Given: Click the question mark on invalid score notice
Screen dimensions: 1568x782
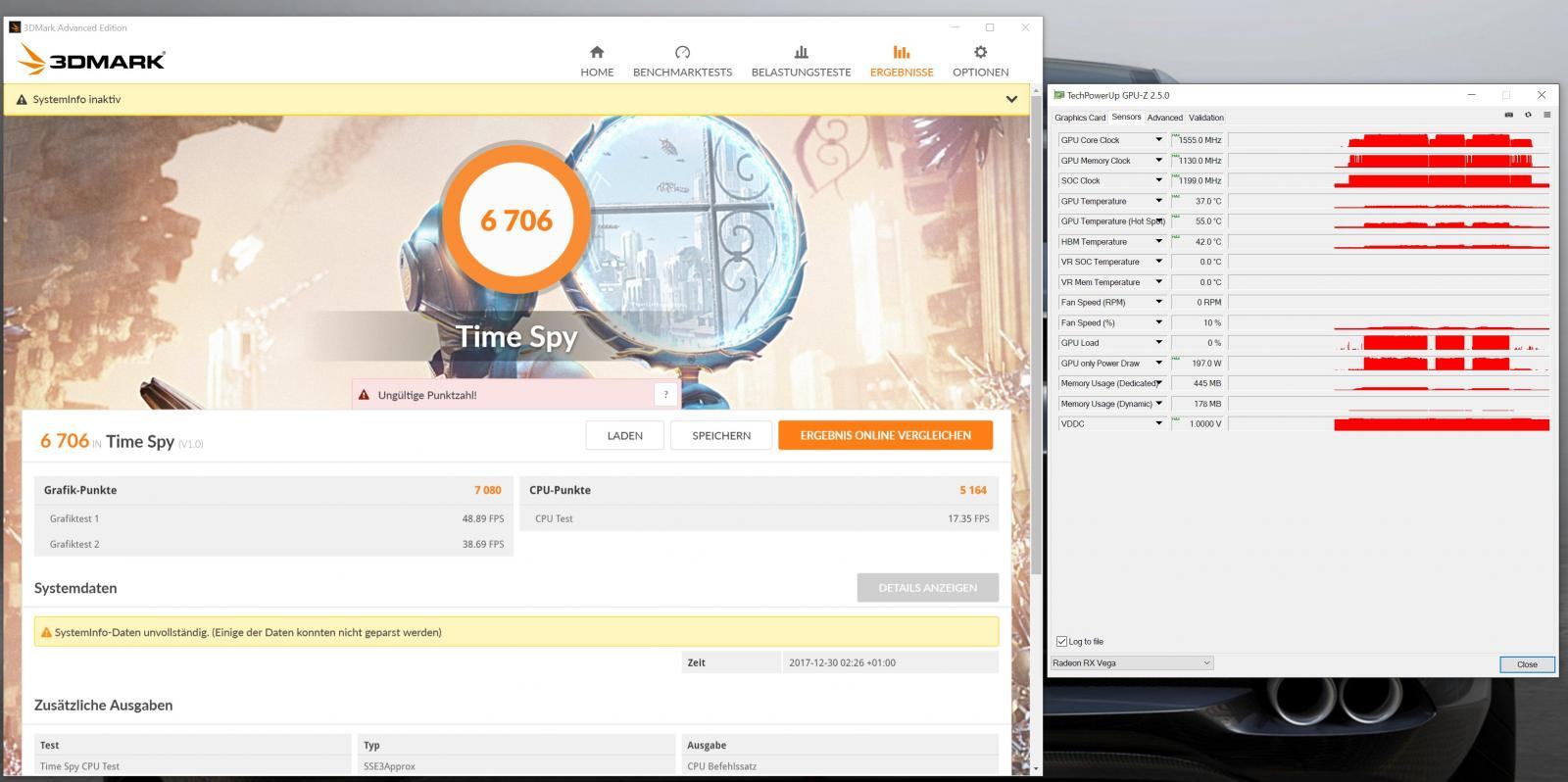Looking at the screenshot, I should click(665, 394).
